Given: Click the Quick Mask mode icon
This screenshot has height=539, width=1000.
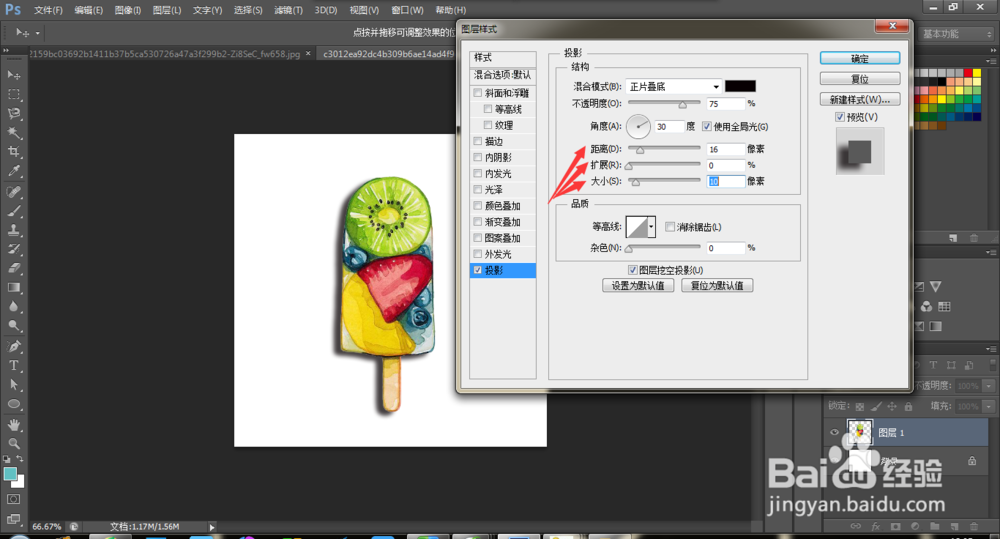Looking at the screenshot, I should (13, 499).
